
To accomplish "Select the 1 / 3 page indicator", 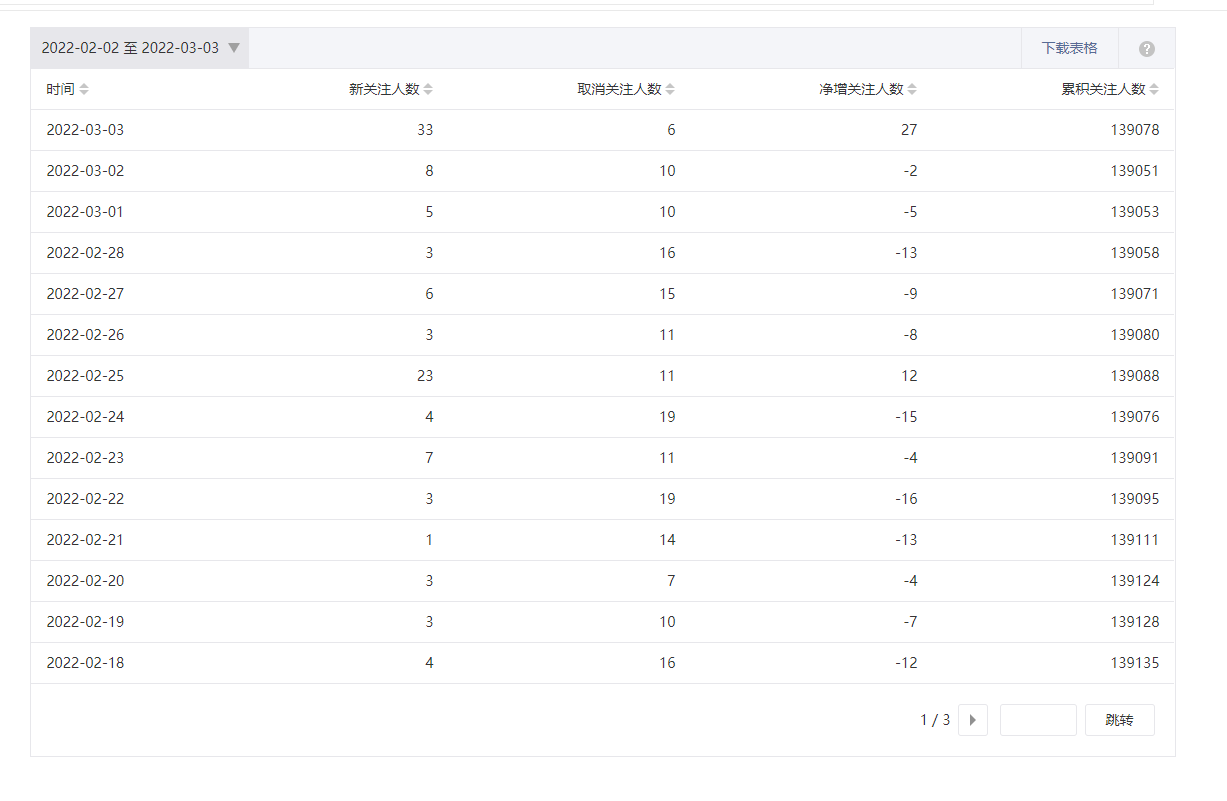I will pos(935,720).
